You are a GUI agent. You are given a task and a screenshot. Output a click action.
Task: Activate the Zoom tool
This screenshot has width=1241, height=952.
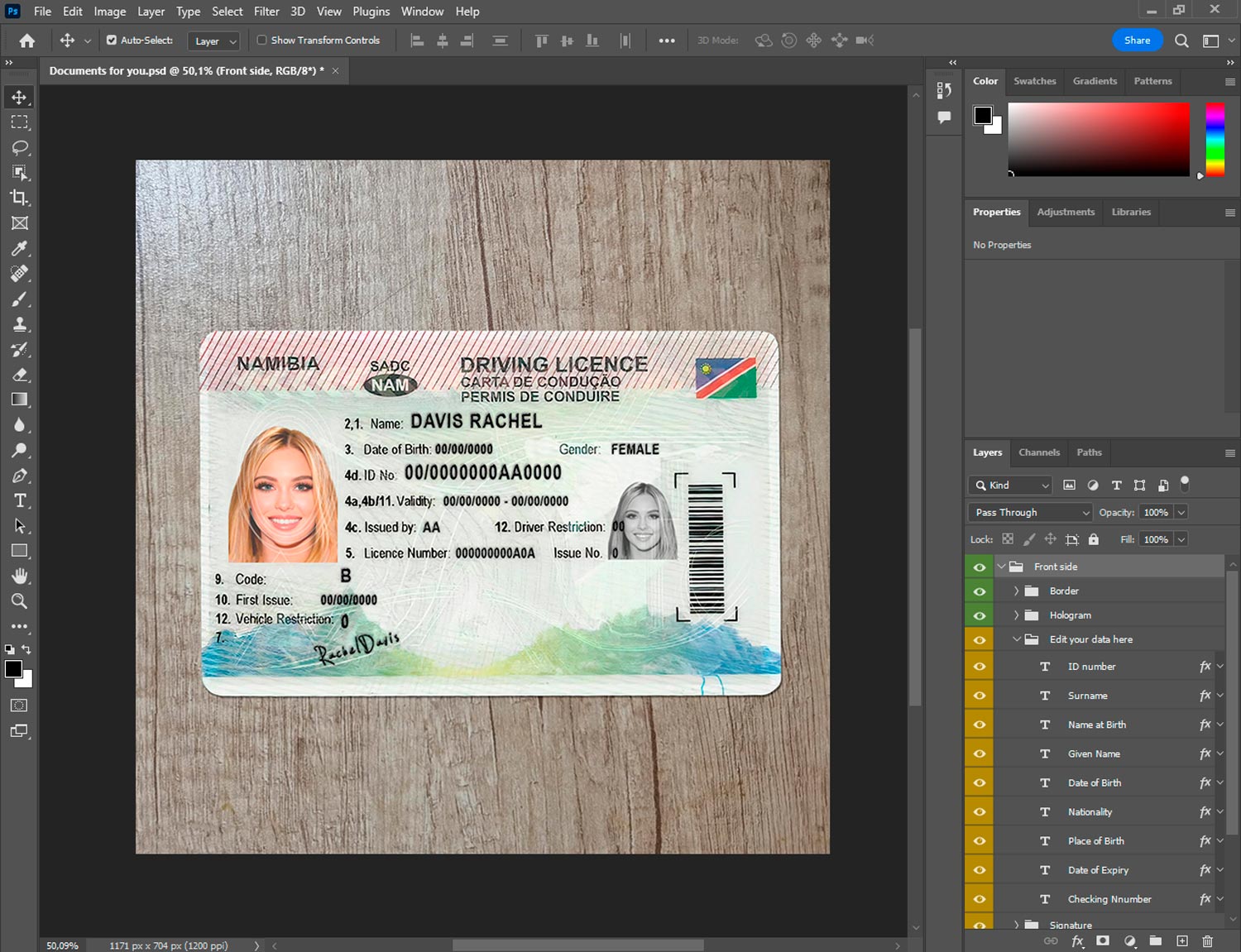click(20, 601)
